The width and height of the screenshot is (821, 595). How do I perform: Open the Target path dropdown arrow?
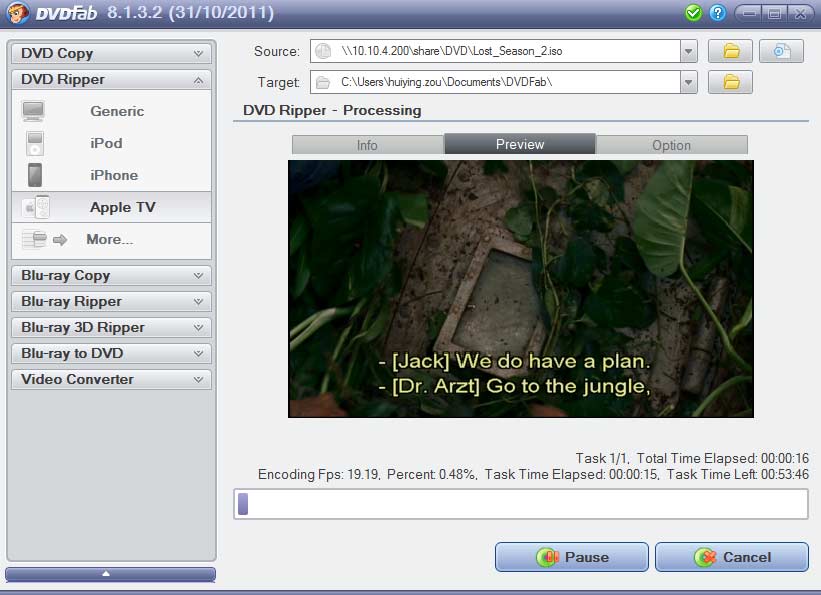pos(689,82)
